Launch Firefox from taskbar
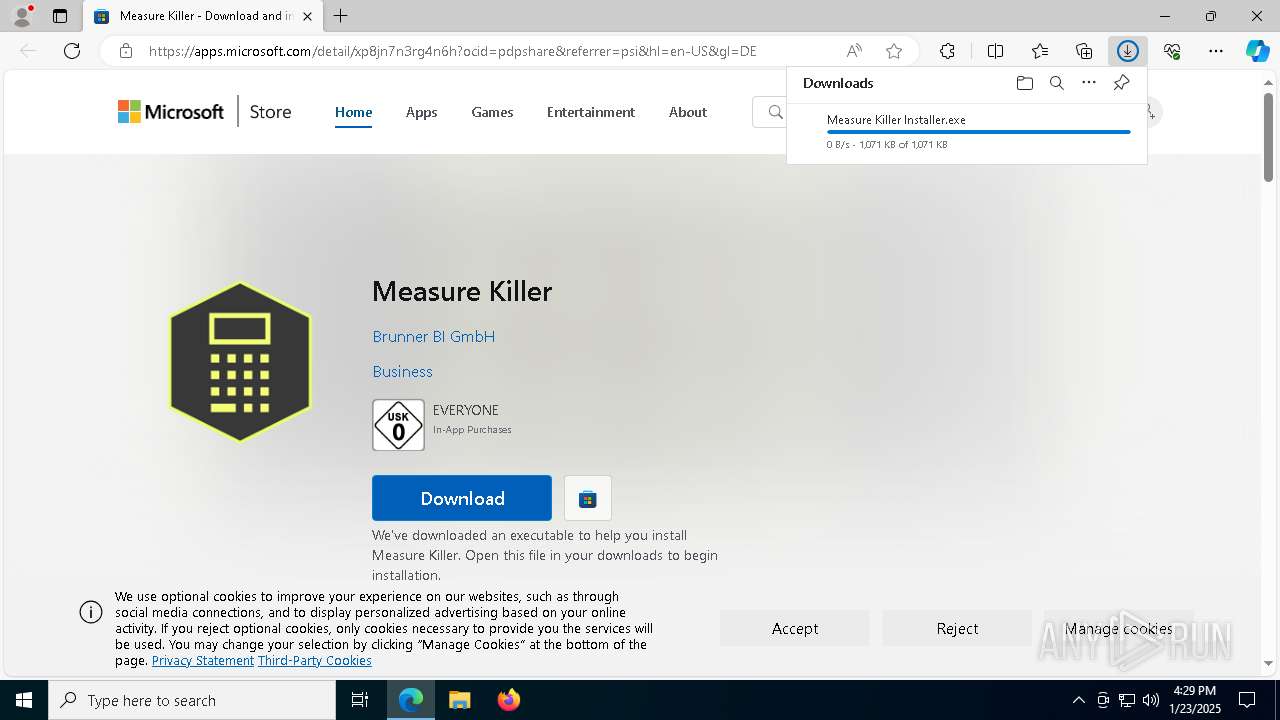Image resolution: width=1280 pixels, height=720 pixels. click(508, 700)
